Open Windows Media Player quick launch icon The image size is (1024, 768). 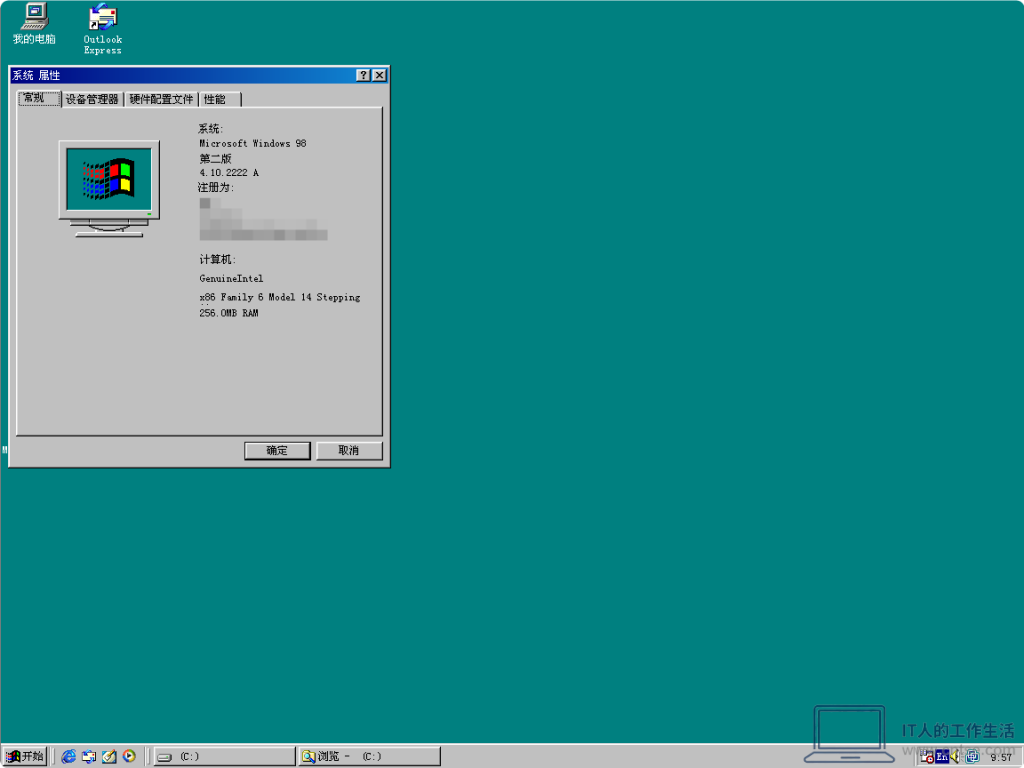(129, 756)
